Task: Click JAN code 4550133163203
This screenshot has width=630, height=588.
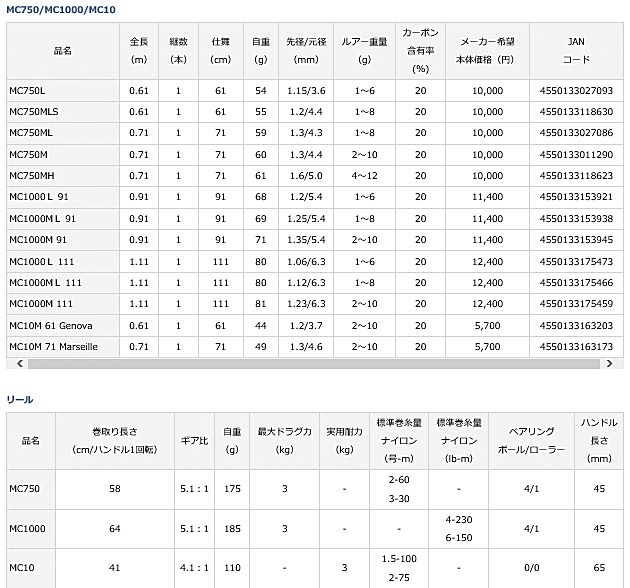Action: [576, 326]
